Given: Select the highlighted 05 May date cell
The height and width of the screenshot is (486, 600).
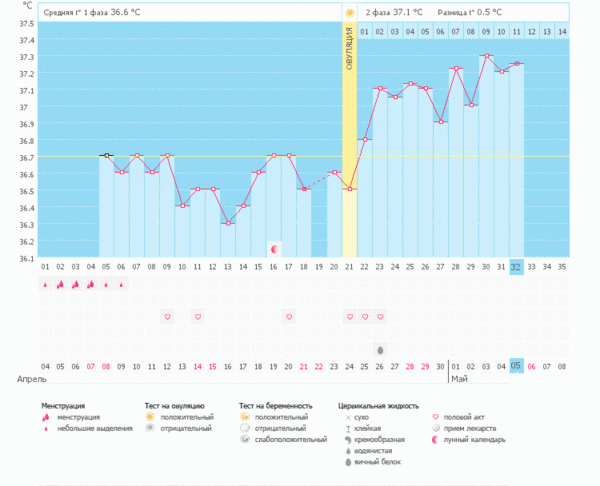Looking at the screenshot, I should 516,366.
